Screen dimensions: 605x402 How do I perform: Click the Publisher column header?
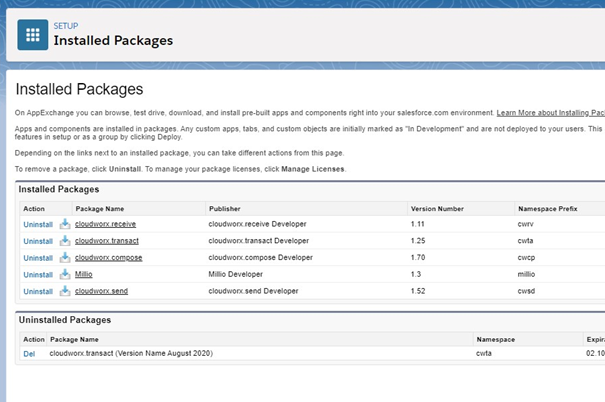(x=225, y=209)
